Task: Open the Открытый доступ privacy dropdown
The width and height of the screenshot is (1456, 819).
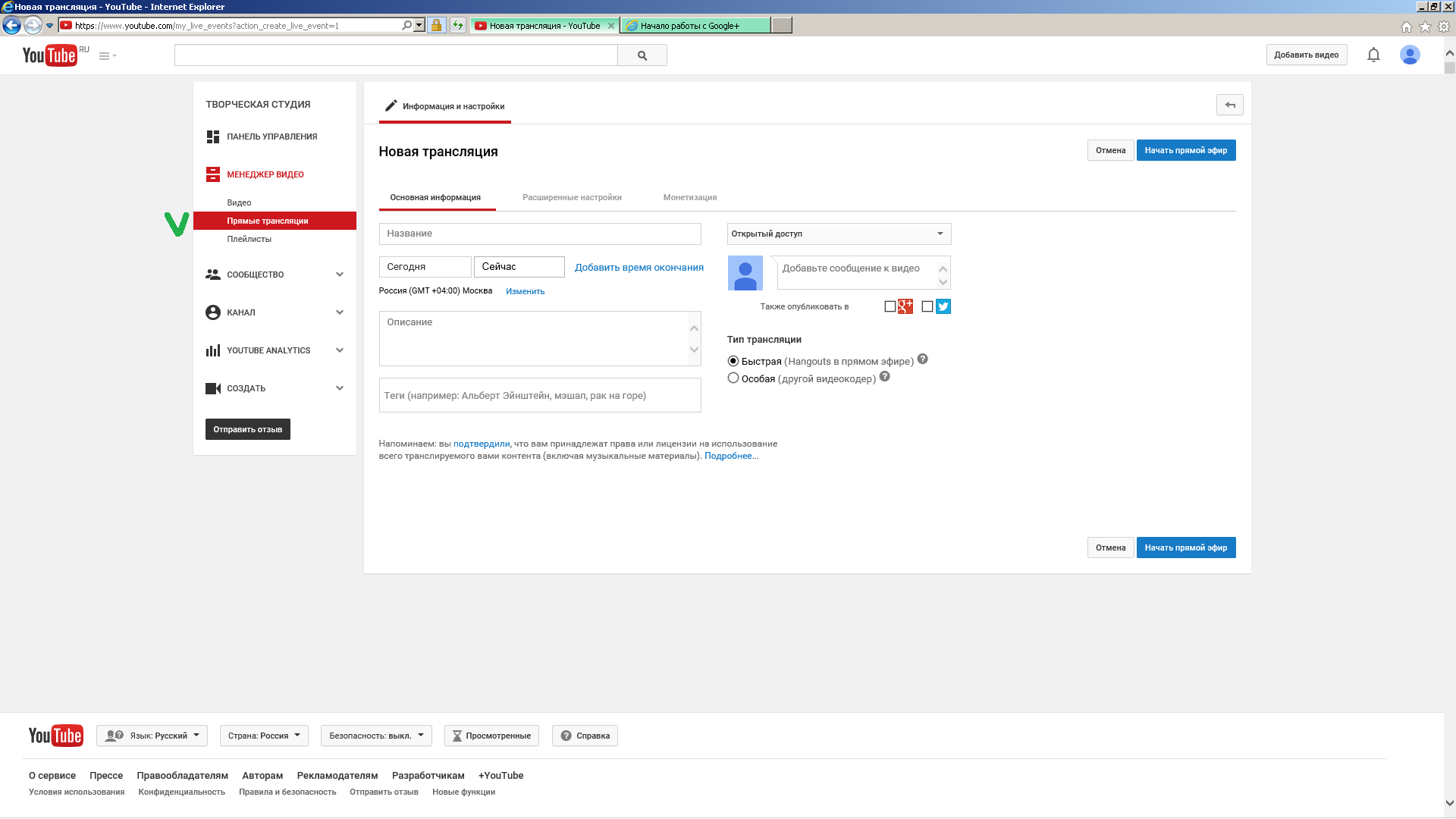Action: click(x=839, y=234)
